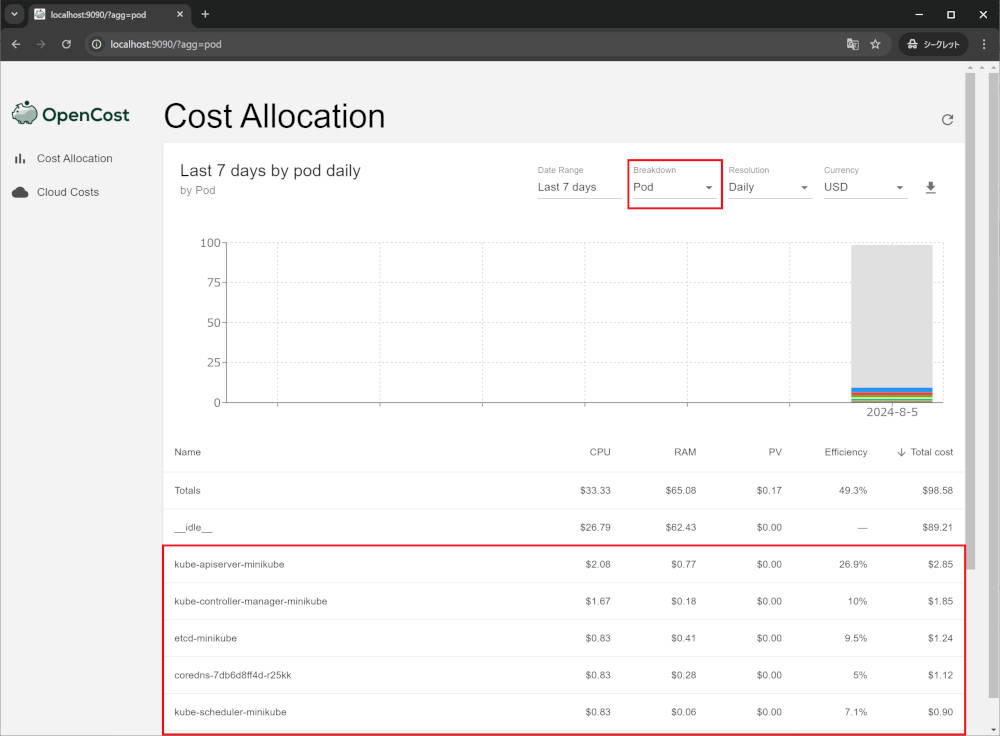
Task: Go forward using the browser forward arrow
Action: pyautogui.click(x=41, y=44)
